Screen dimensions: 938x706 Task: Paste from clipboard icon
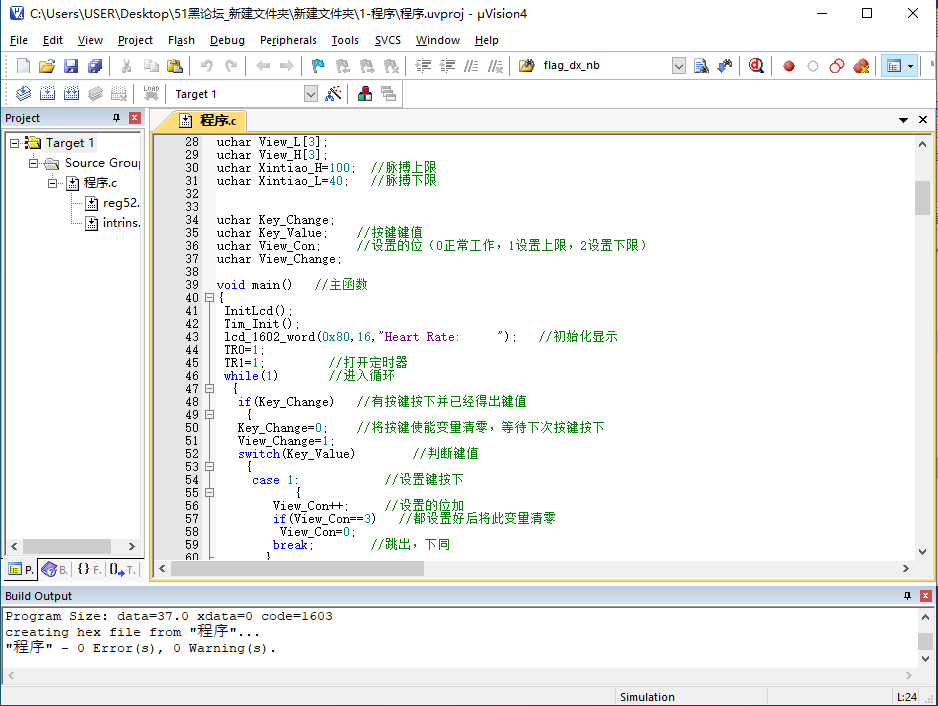coord(175,66)
